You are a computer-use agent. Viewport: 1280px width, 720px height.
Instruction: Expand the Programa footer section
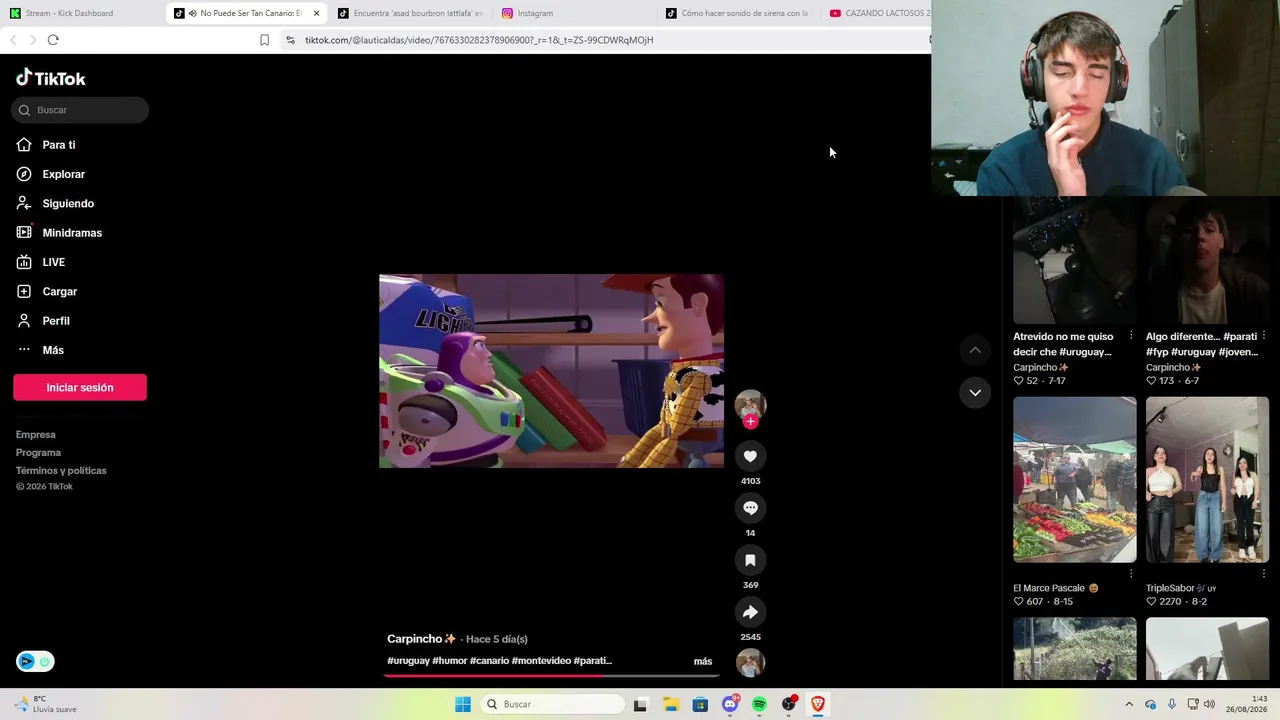pyautogui.click(x=38, y=453)
